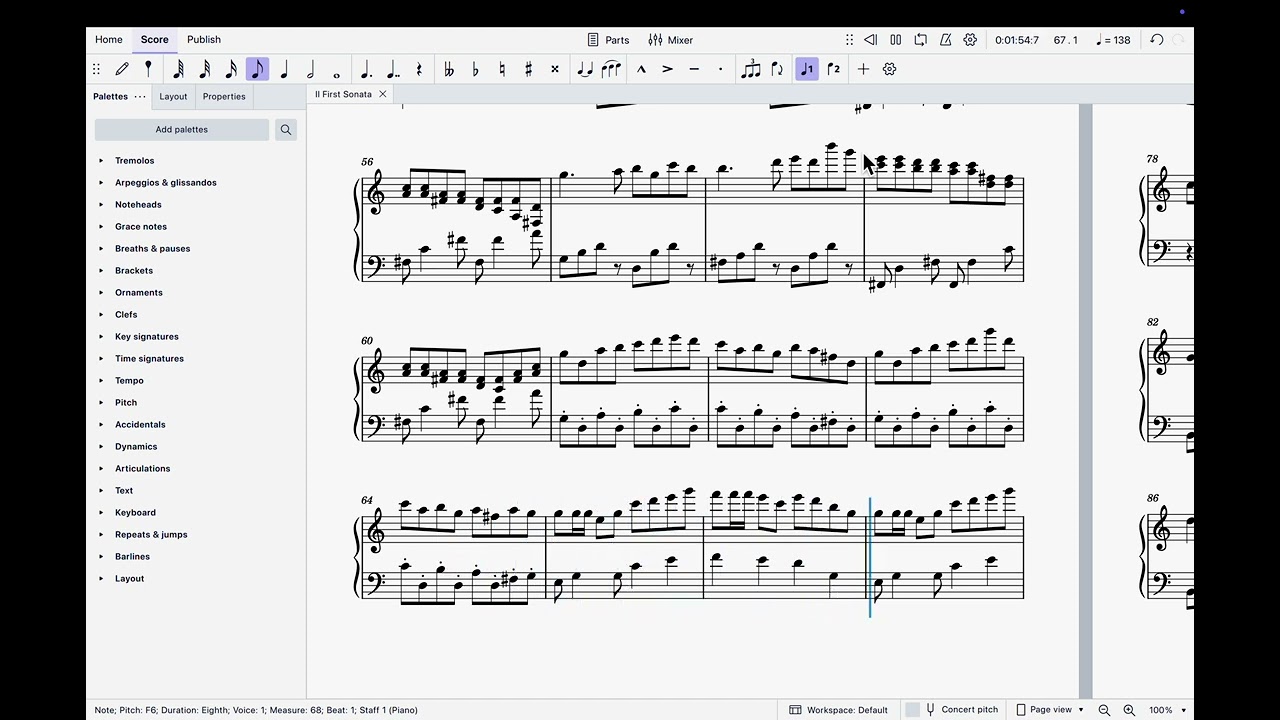Close the II First Sonata score tab
Image resolution: width=1280 pixels, height=720 pixels.
382,94
